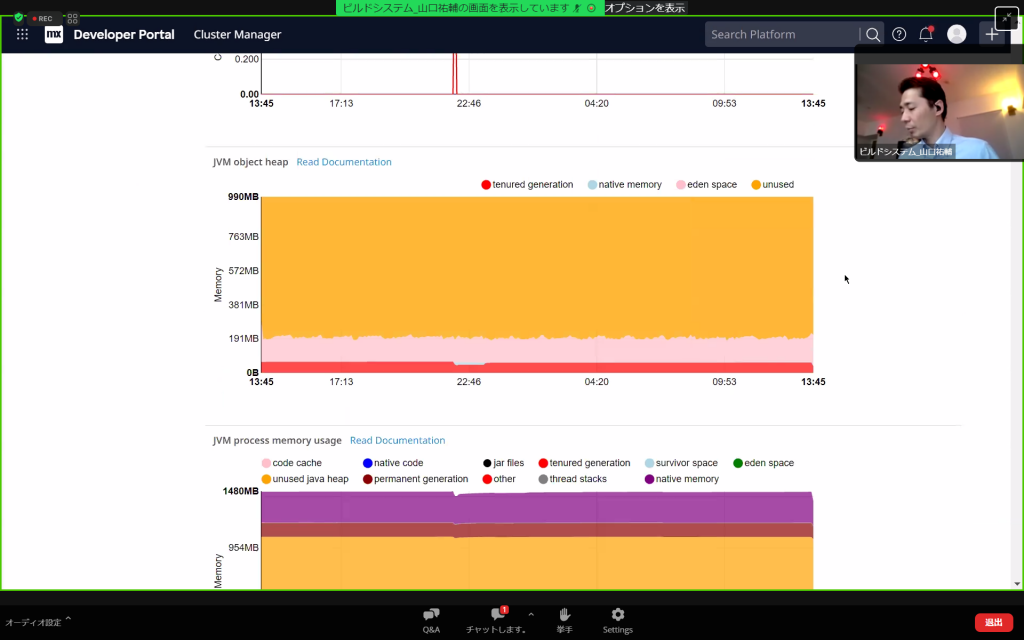The height and width of the screenshot is (640, 1024).
Task: Toggle tenured generation series in JVM object heap
Action: click(527, 185)
